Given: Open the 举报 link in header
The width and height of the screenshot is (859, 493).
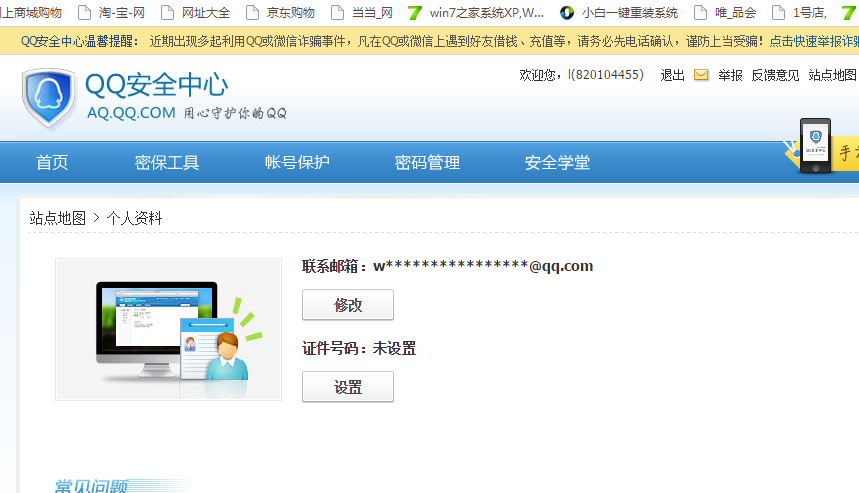Looking at the screenshot, I should pos(730,75).
